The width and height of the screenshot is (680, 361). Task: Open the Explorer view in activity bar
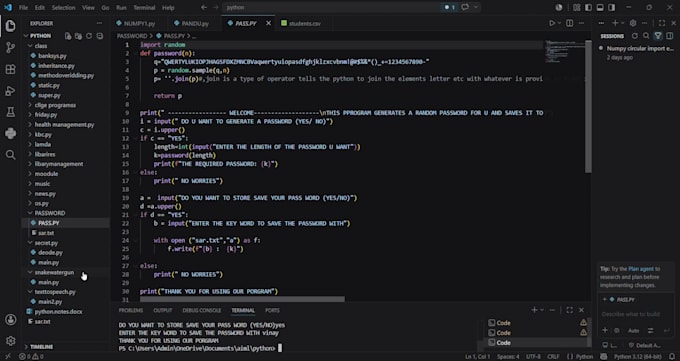(x=10, y=26)
